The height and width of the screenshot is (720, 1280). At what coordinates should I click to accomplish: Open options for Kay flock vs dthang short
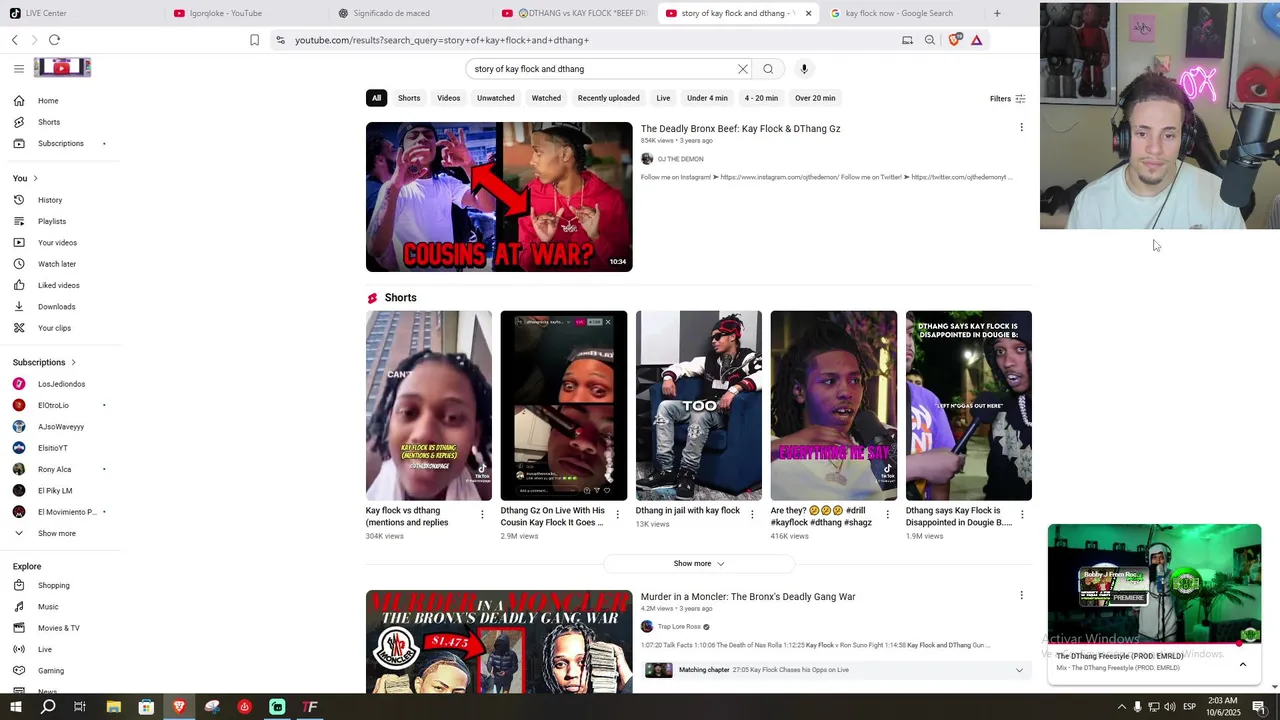pos(482,515)
